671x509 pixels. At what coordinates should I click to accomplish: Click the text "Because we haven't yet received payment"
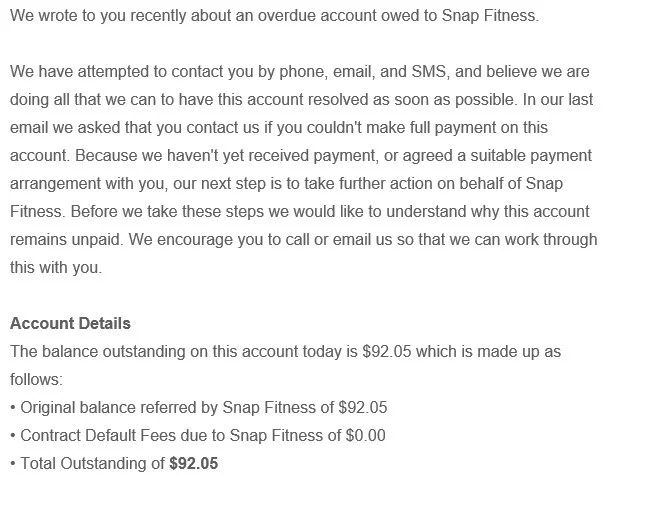coord(220,156)
